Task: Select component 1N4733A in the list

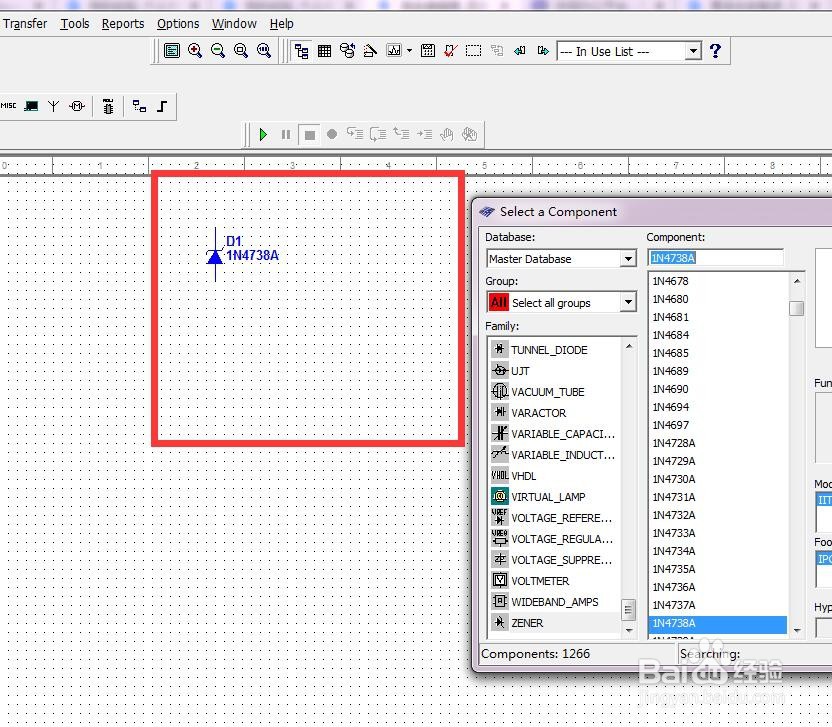Action: pos(718,533)
